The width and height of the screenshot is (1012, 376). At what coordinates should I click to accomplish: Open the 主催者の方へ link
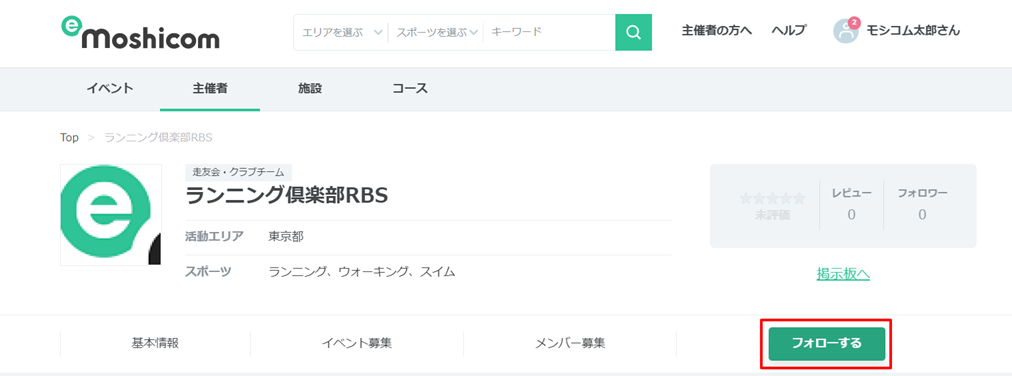click(x=716, y=30)
